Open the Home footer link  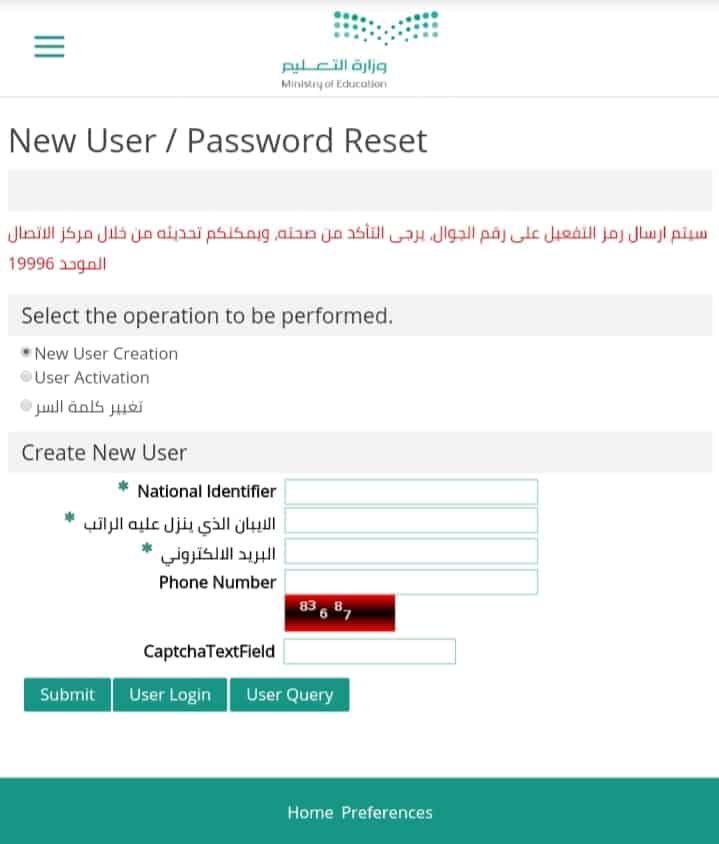[310, 812]
